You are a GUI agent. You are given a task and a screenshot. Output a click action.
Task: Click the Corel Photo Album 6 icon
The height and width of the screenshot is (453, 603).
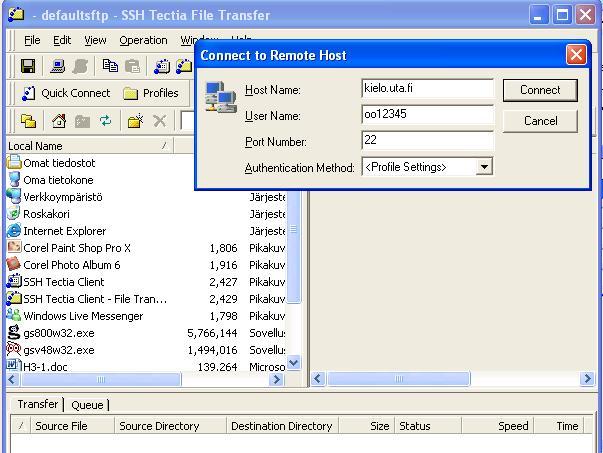coord(14,264)
